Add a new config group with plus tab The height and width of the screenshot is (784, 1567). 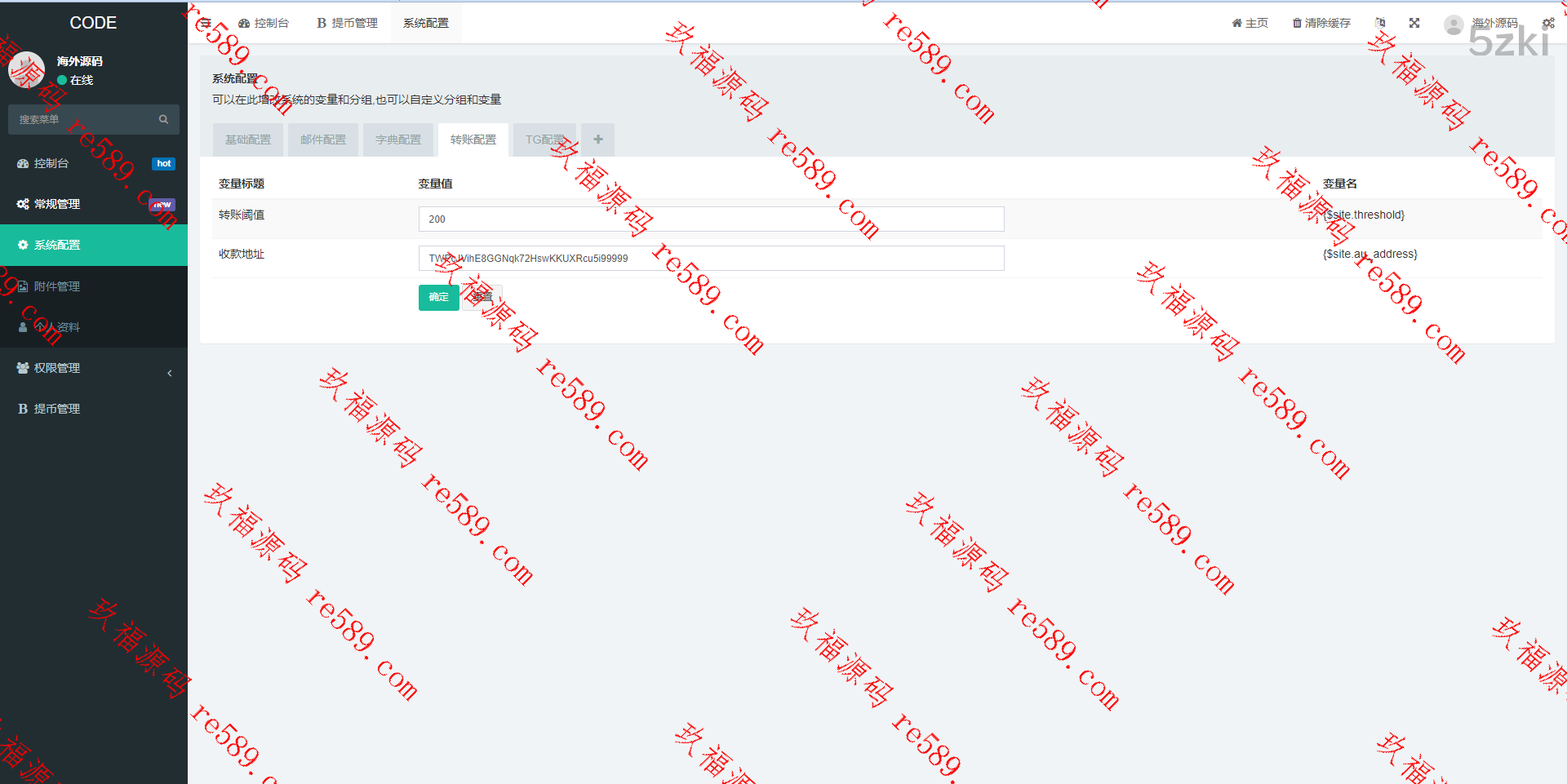click(598, 140)
